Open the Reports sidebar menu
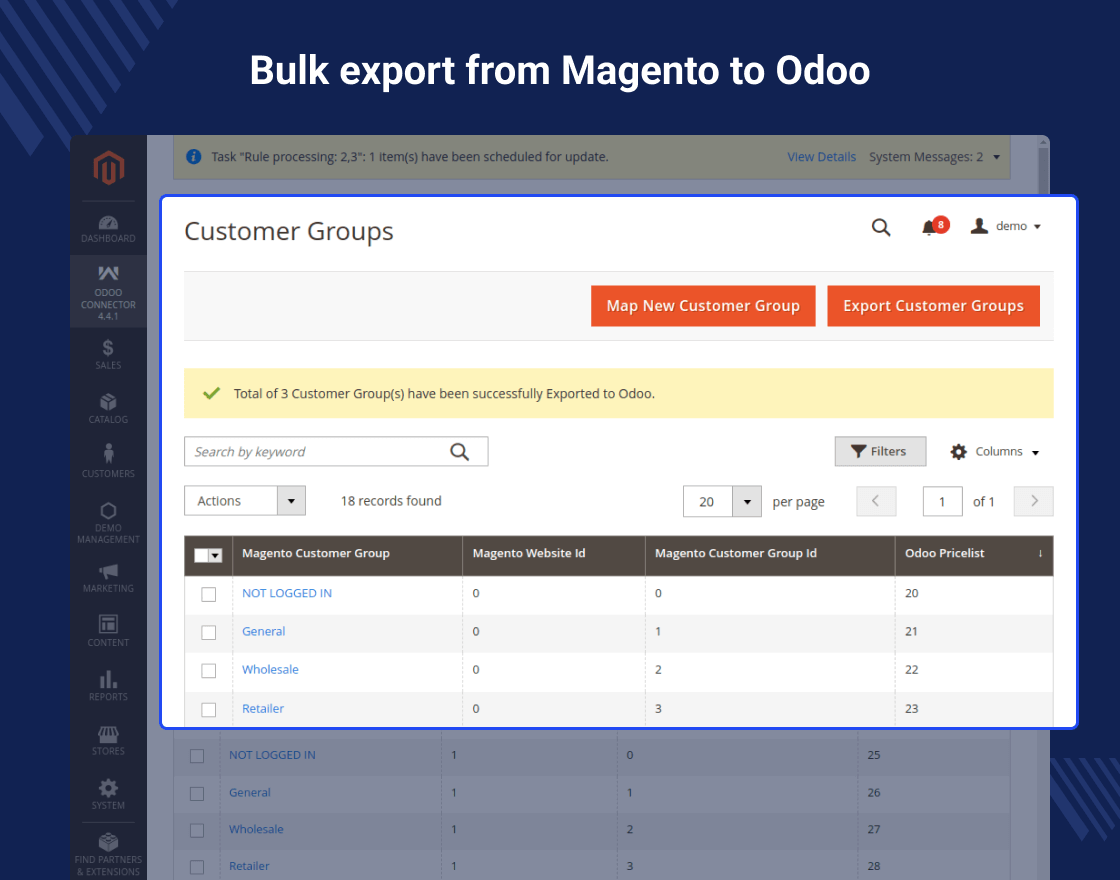The image size is (1120, 880). pos(108,686)
